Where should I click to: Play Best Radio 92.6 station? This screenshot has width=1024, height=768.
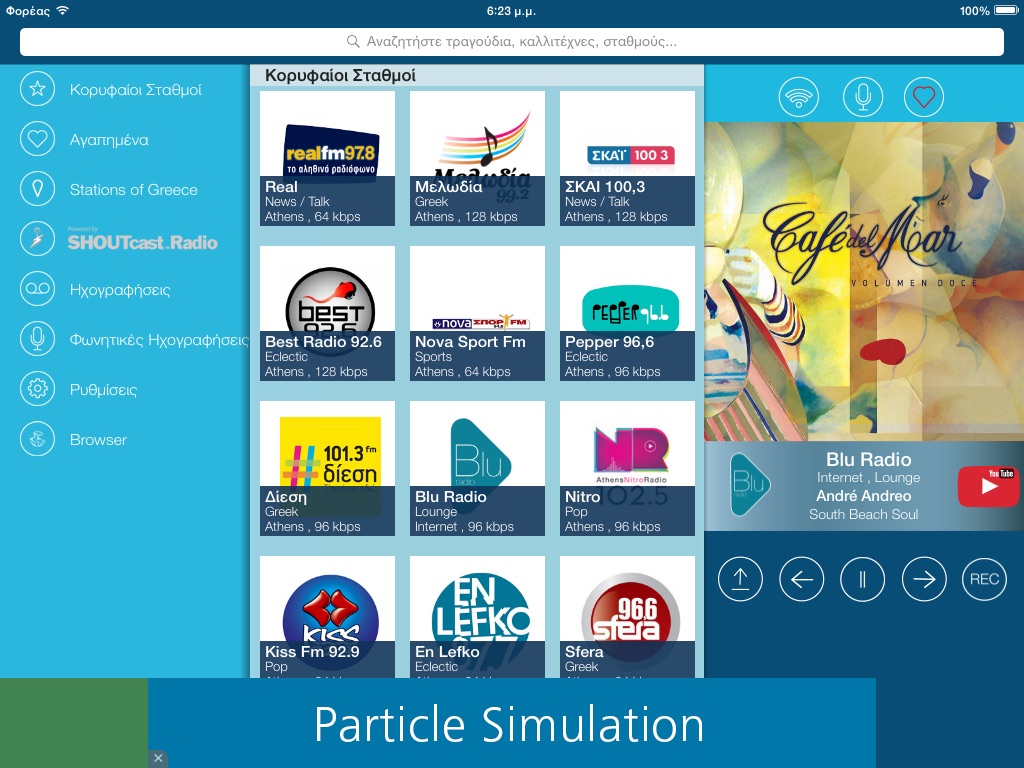327,313
